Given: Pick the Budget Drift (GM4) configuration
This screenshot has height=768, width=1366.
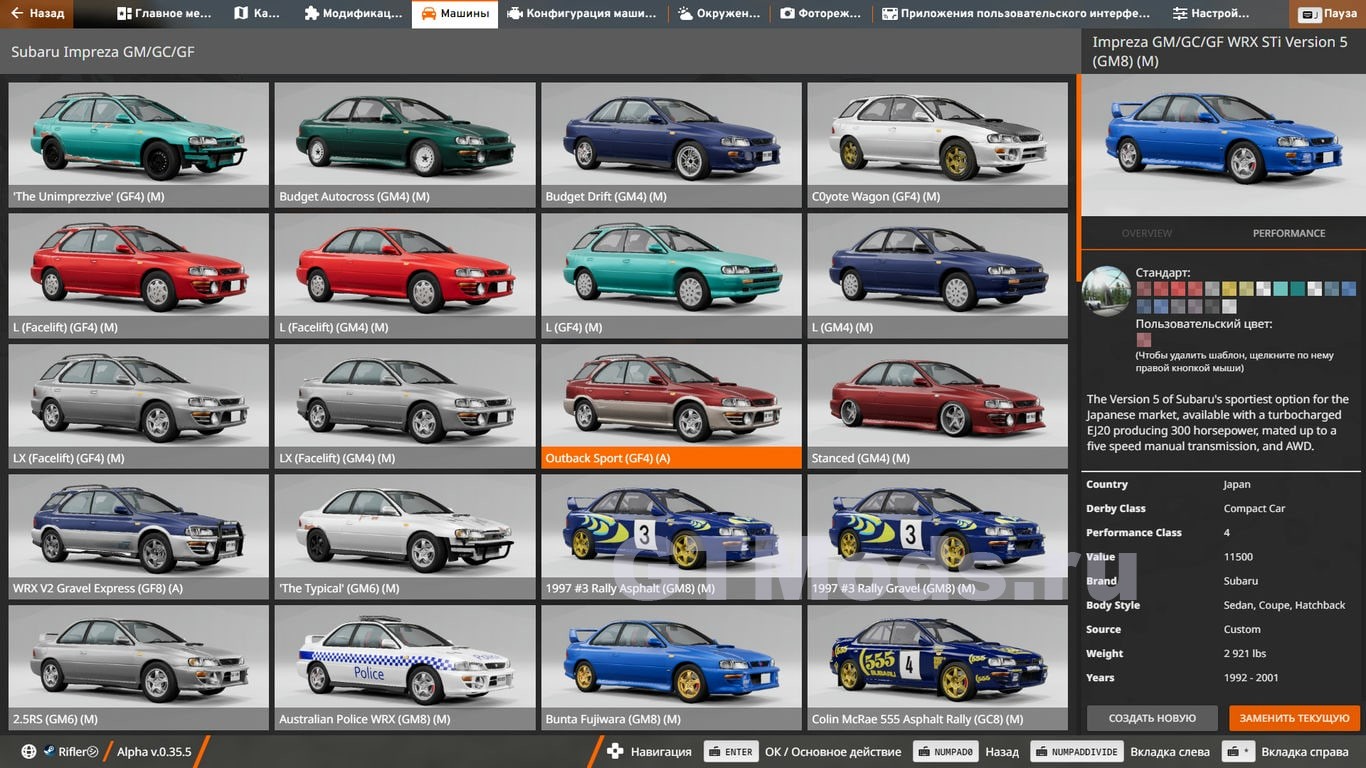Looking at the screenshot, I should point(671,145).
